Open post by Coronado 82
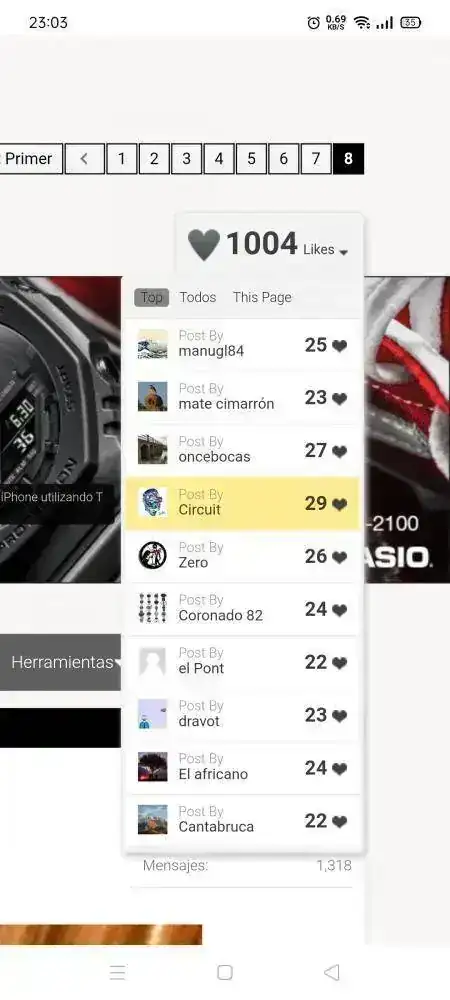The width and height of the screenshot is (450, 1000). [242, 609]
